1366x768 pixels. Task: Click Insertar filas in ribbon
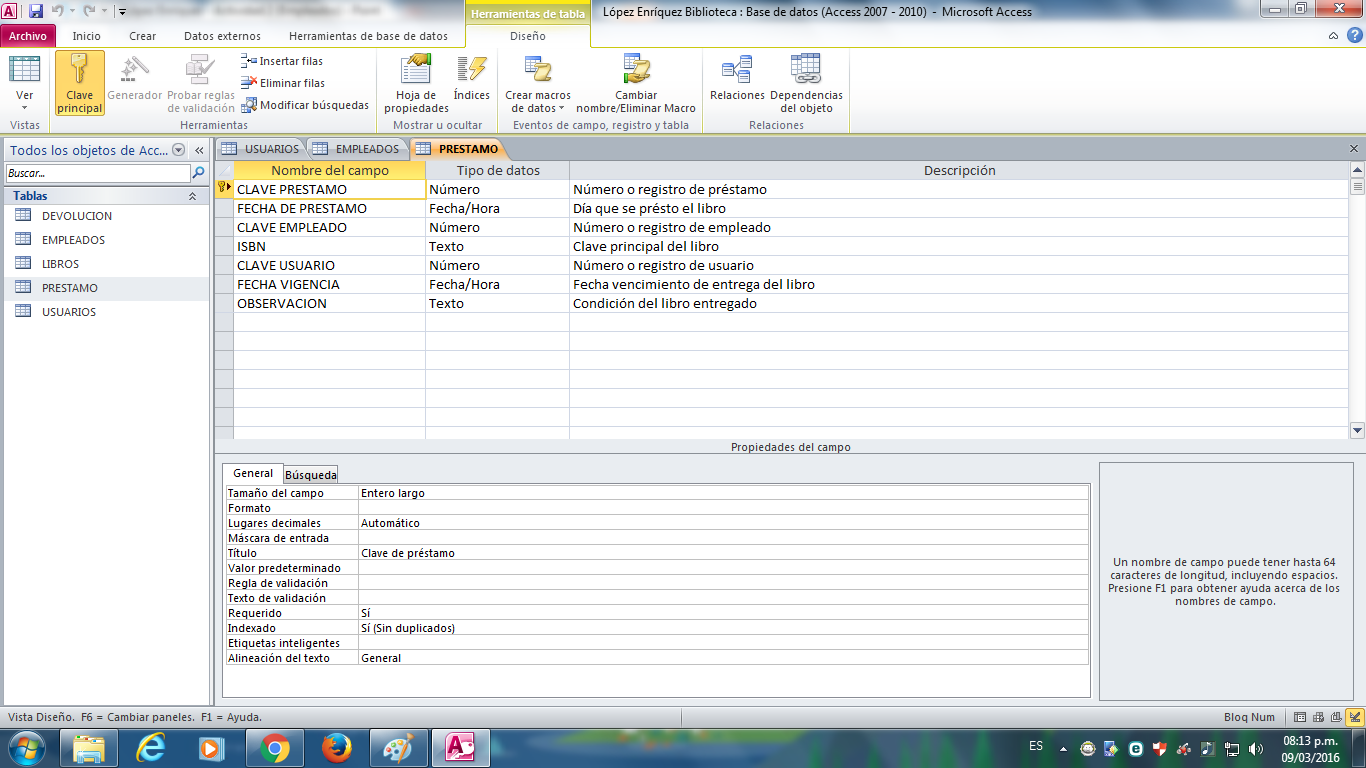283,61
